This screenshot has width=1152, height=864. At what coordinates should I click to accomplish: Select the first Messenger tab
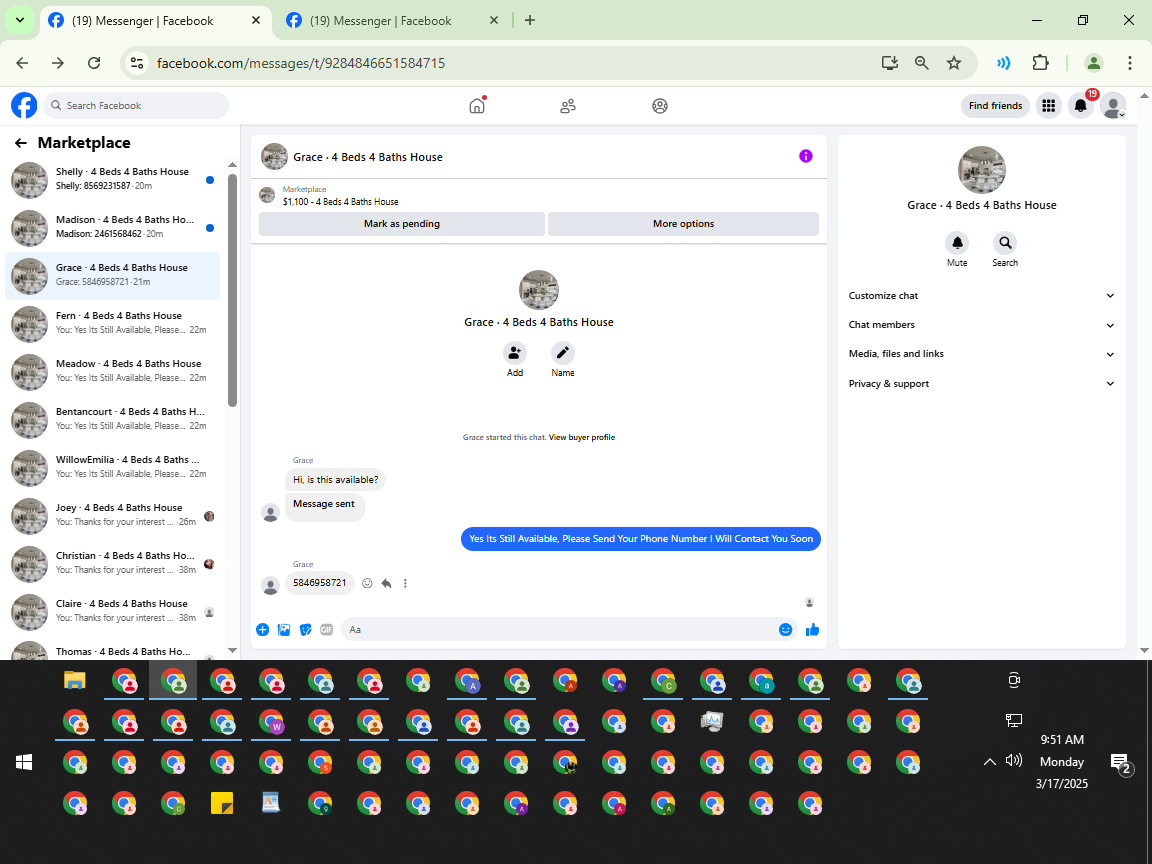pos(155,21)
